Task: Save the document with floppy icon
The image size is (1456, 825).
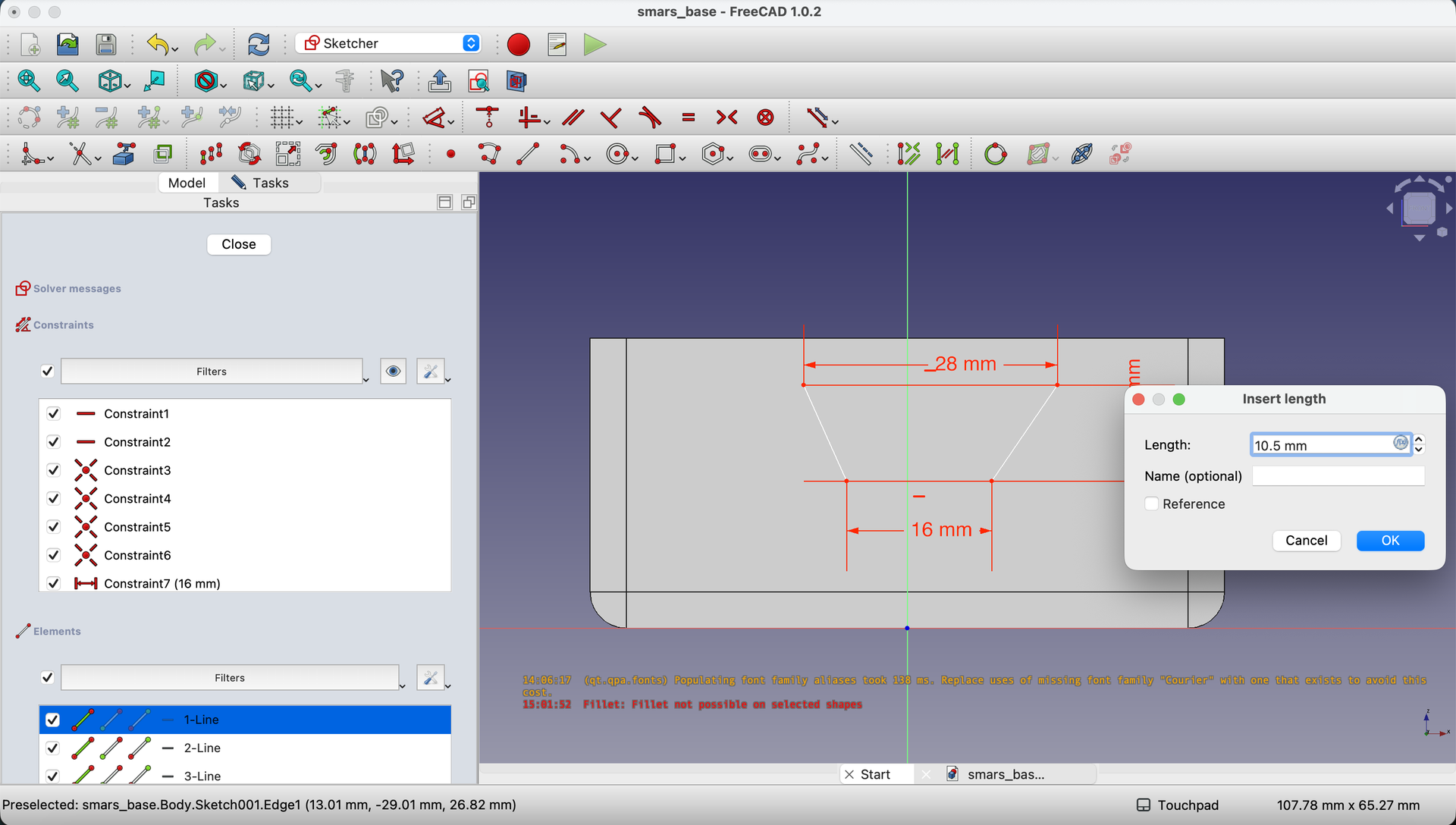Action: [106, 45]
